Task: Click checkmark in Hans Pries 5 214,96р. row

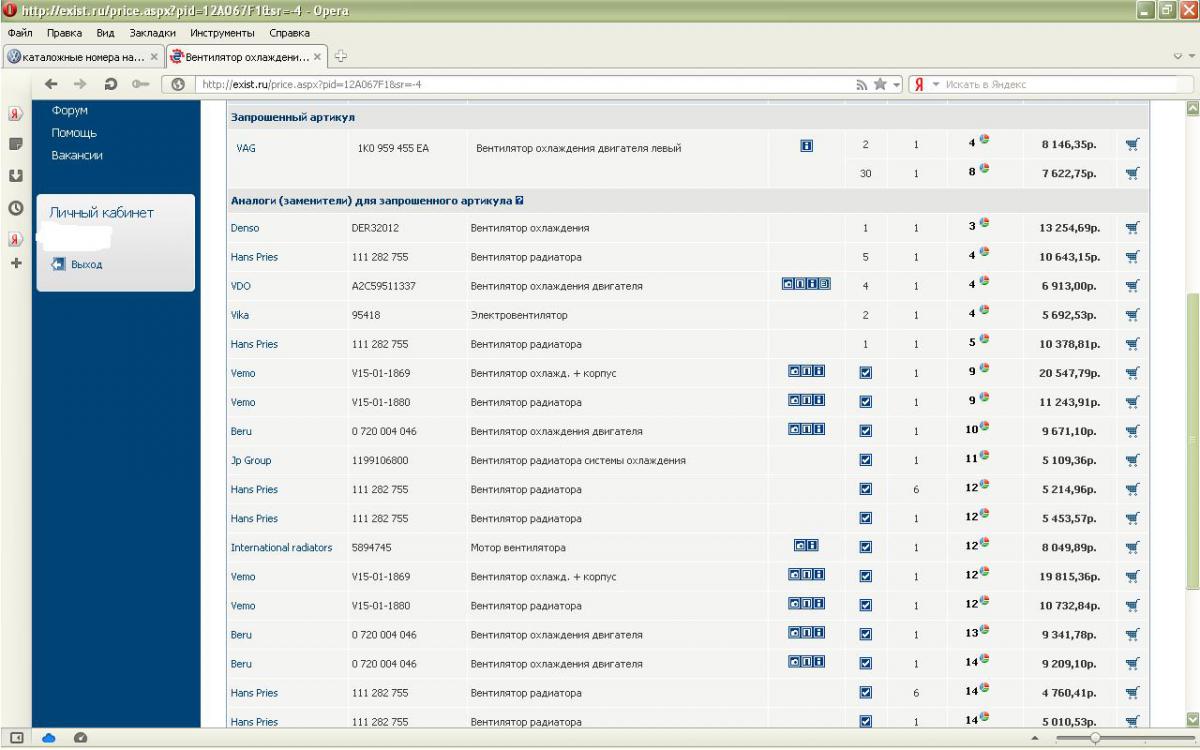Action: coord(866,489)
